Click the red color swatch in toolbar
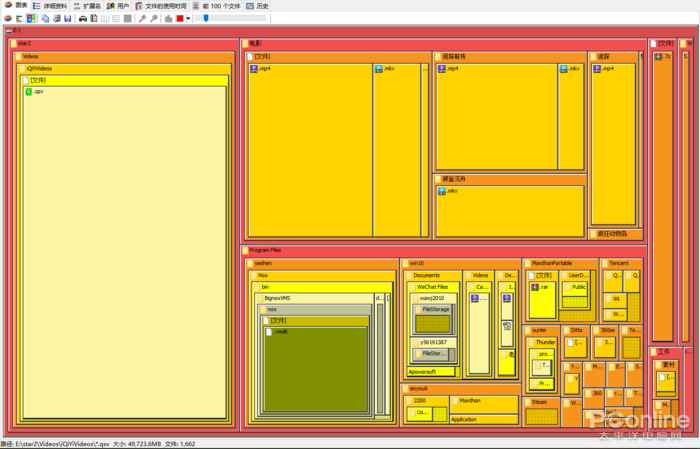The width and height of the screenshot is (700, 449). (180, 18)
